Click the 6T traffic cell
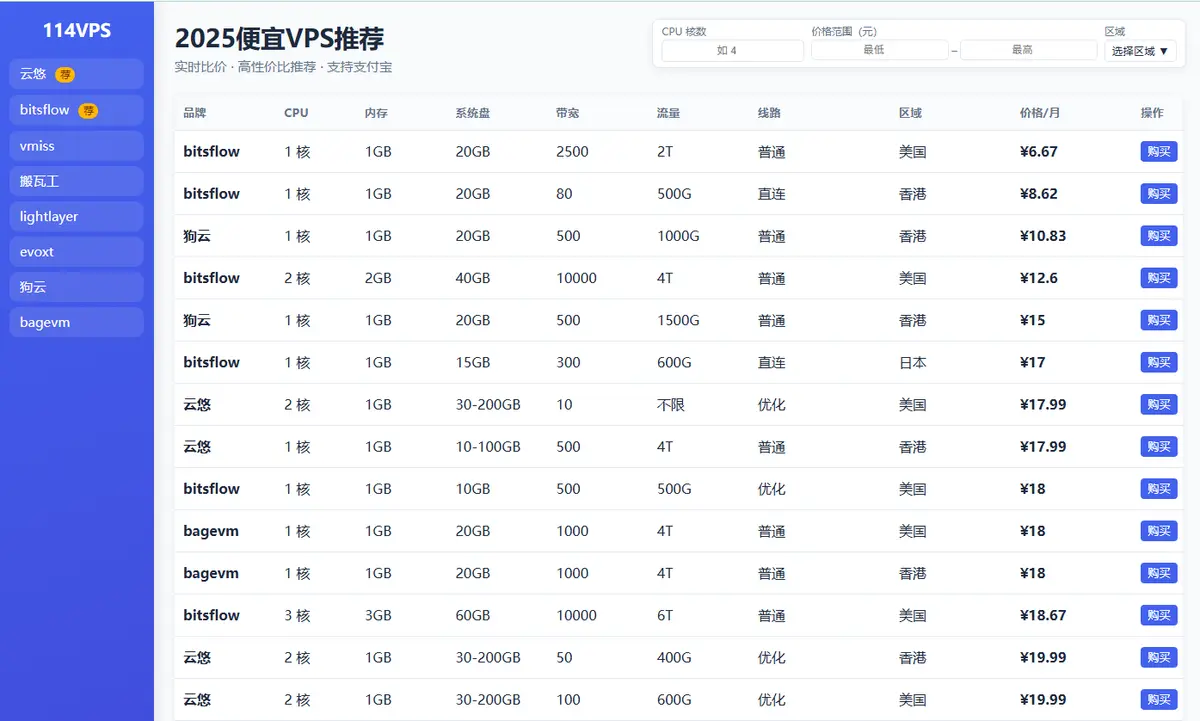The width and height of the screenshot is (1200, 721). [665, 615]
